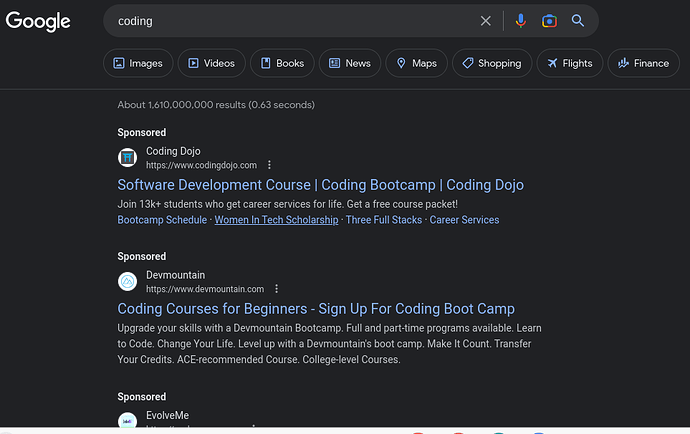Open the Career Services sitelink
690x434 pixels.
coord(464,220)
